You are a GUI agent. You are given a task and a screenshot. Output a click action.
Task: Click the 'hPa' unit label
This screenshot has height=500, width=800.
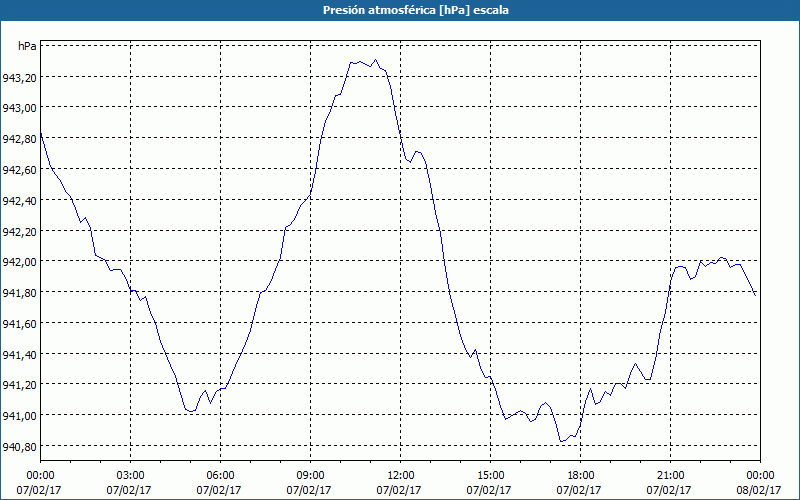(x=27, y=46)
